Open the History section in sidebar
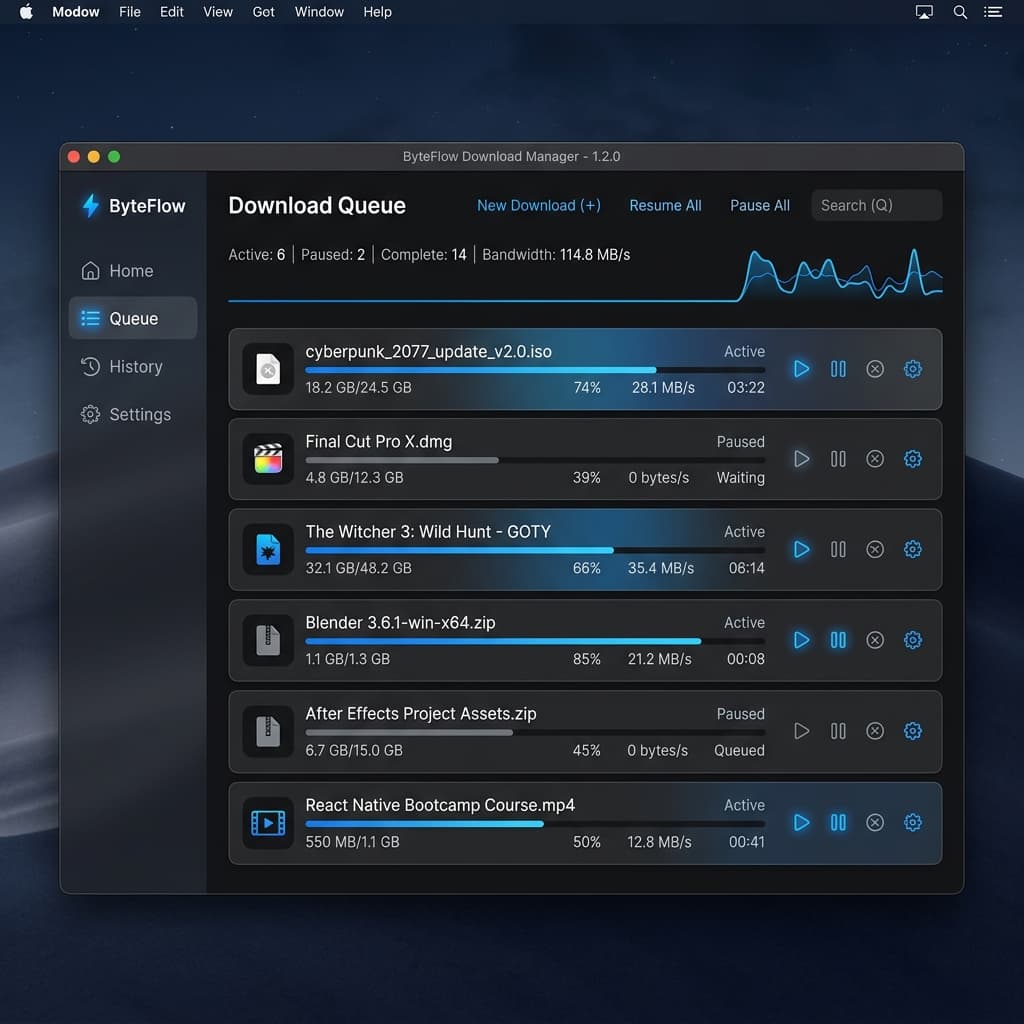Viewport: 1024px width, 1024px height. [x=133, y=366]
